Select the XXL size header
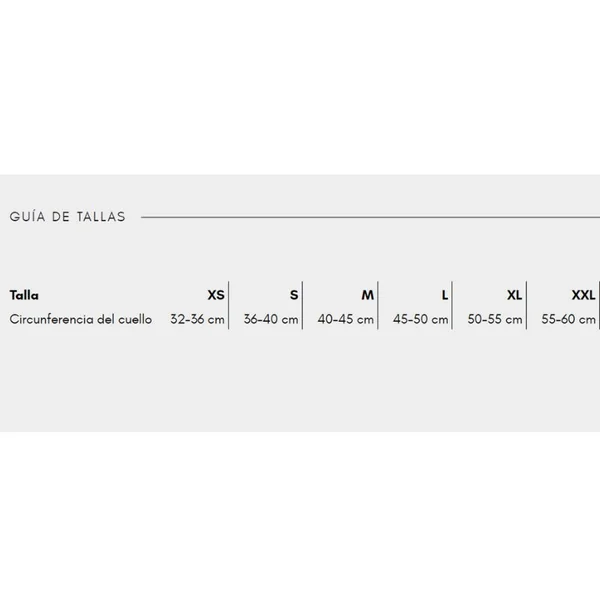Viewport: 600px width, 600px height. click(584, 295)
